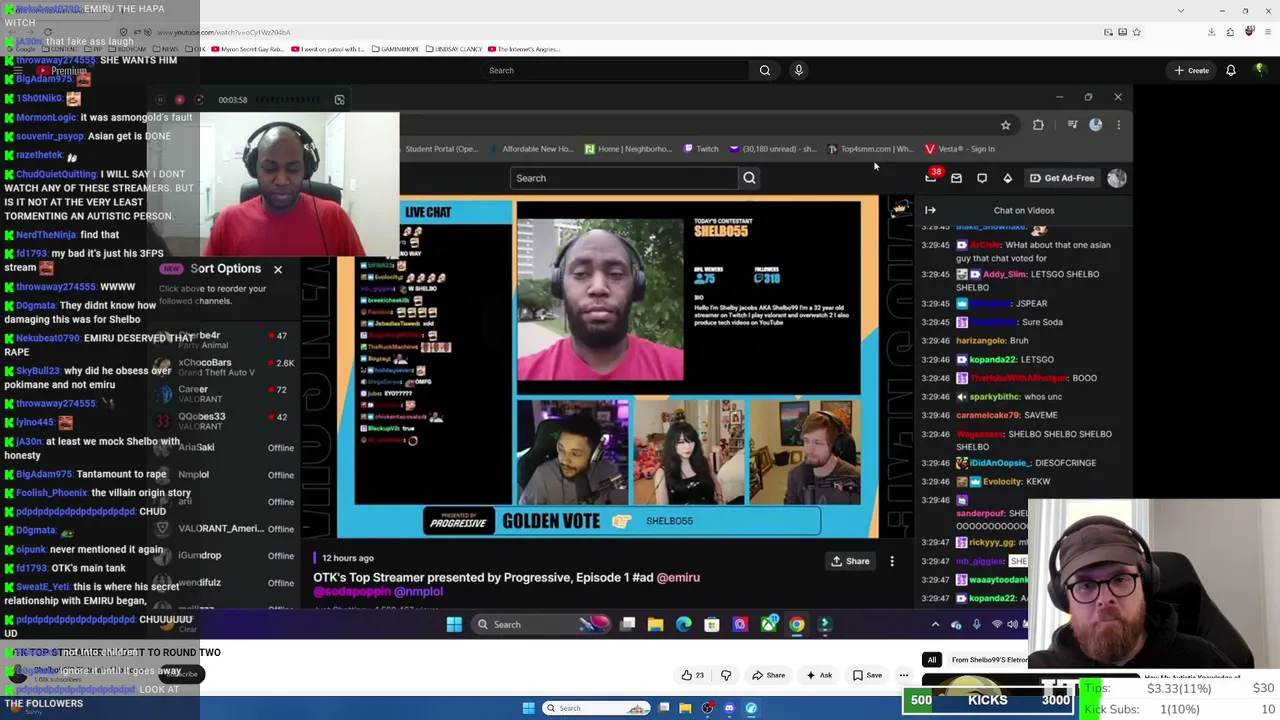The image size is (1280, 720).
Task: Click Chrome icon in inner taskbar
Action: (797, 625)
